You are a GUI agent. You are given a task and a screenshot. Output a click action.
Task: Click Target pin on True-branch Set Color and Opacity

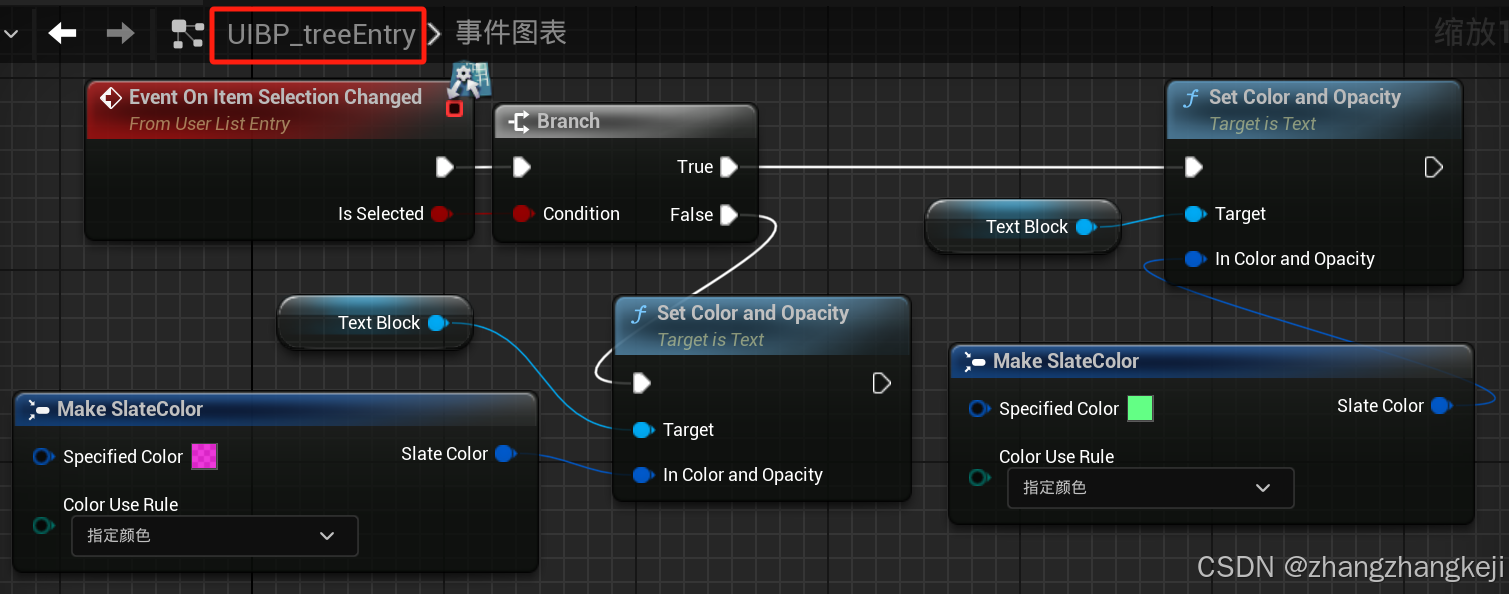[x=1194, y=214]
